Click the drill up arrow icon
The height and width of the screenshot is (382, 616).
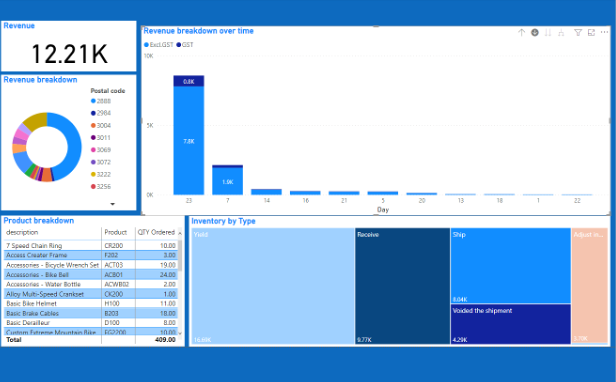tap(521, 33)
